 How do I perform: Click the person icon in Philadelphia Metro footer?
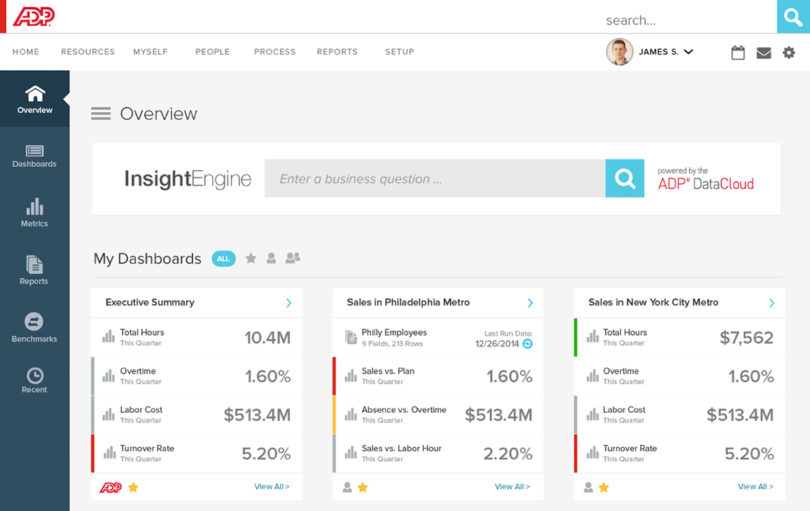[x=347, y=487]
